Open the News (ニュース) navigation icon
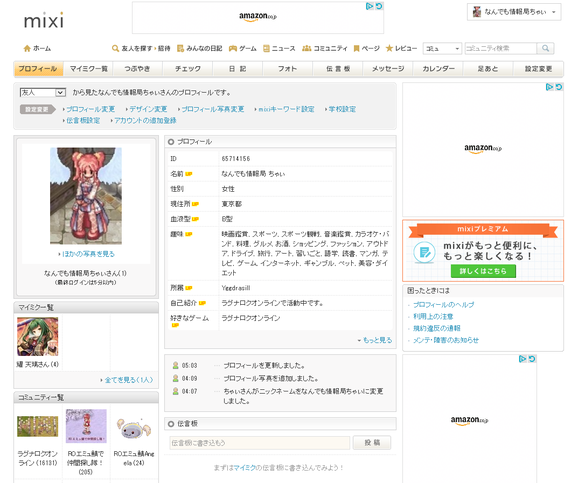The height and width of the screenshot is (483, 585). [x=266, y=48]
